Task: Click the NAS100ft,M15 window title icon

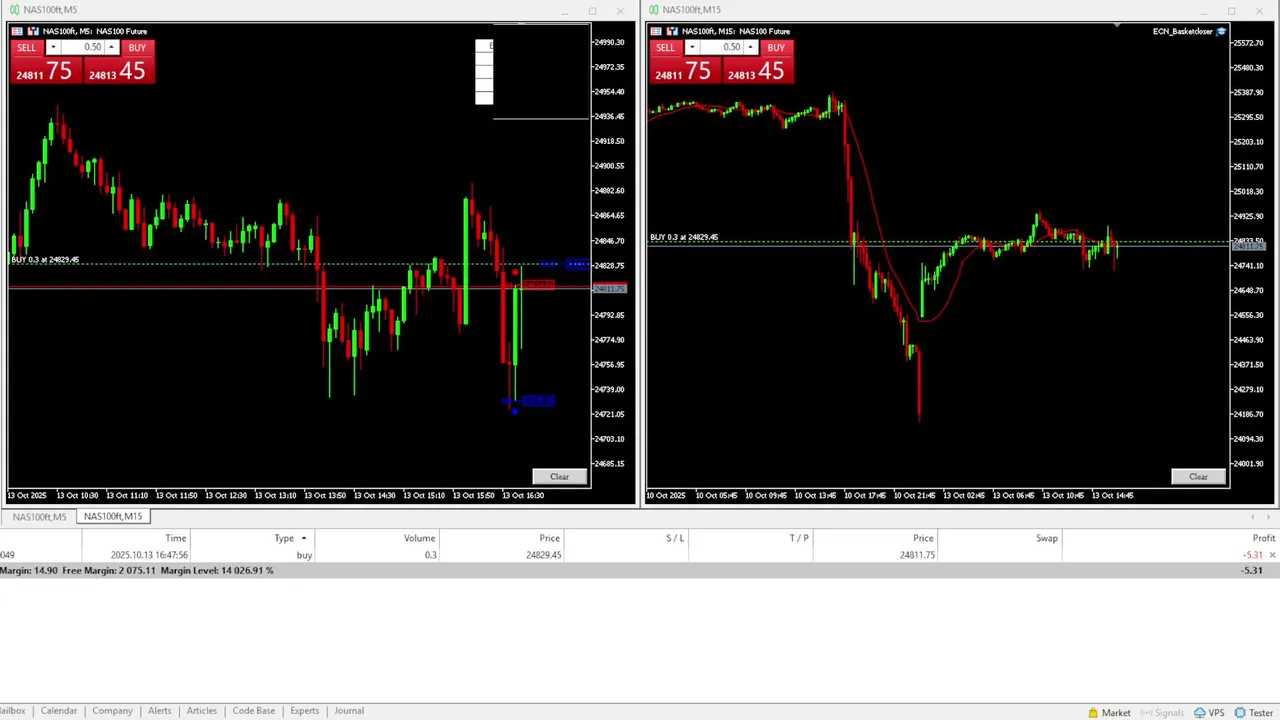Action: pyautogui.click(x=653, y=10)
